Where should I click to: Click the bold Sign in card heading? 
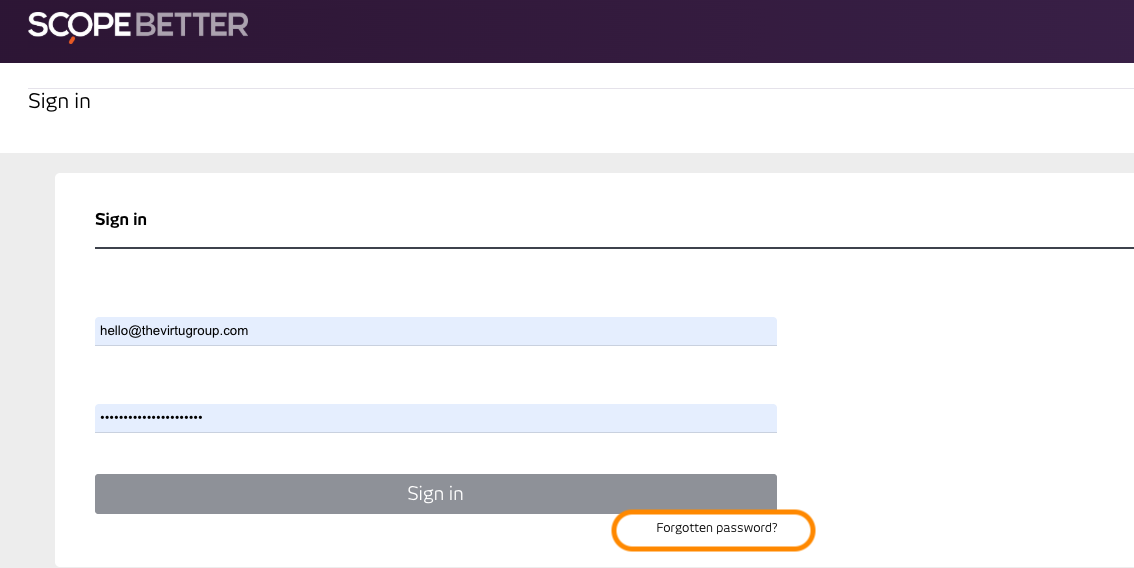(x=120, y=219)
